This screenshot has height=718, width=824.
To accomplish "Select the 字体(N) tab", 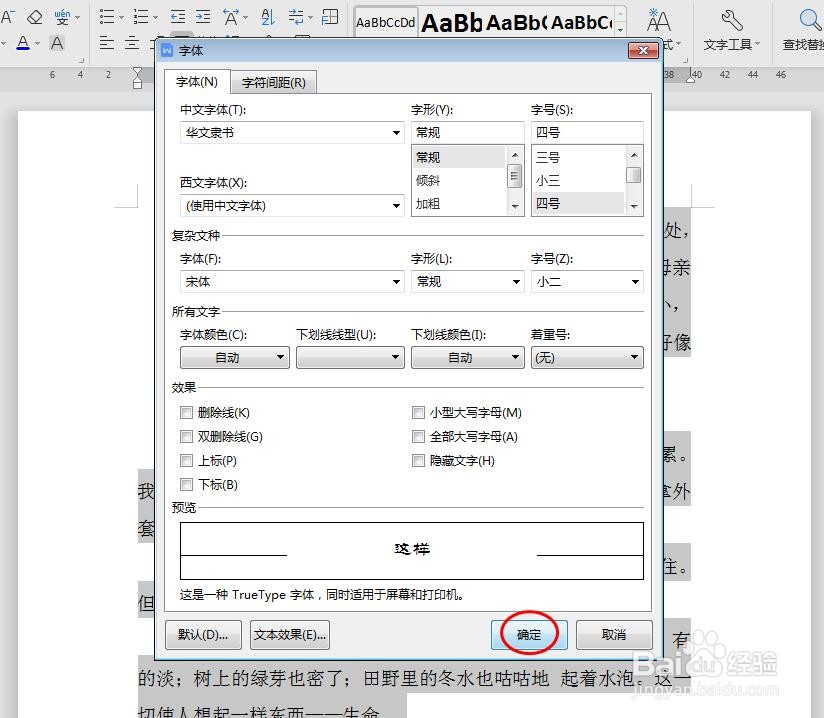I will (197, 82).
